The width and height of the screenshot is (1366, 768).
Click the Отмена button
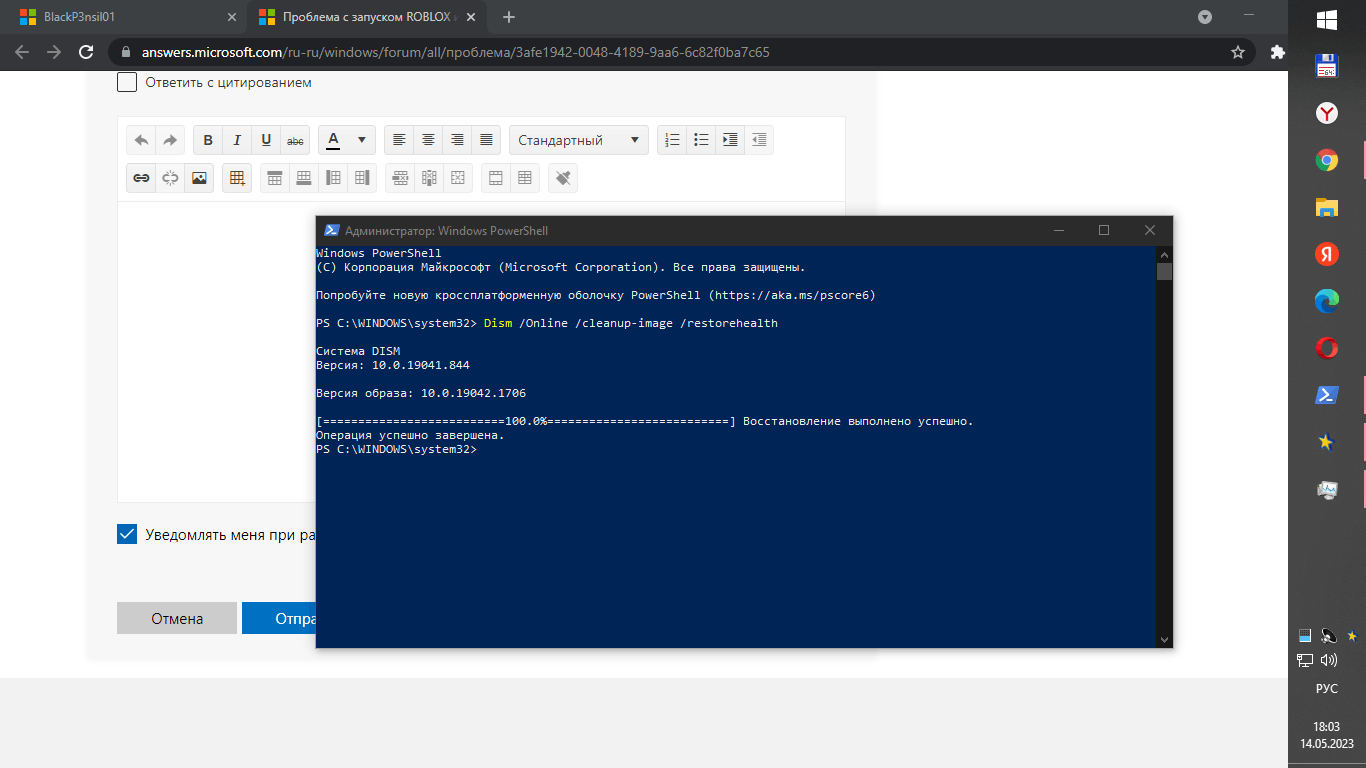click(x=177, y=618)
